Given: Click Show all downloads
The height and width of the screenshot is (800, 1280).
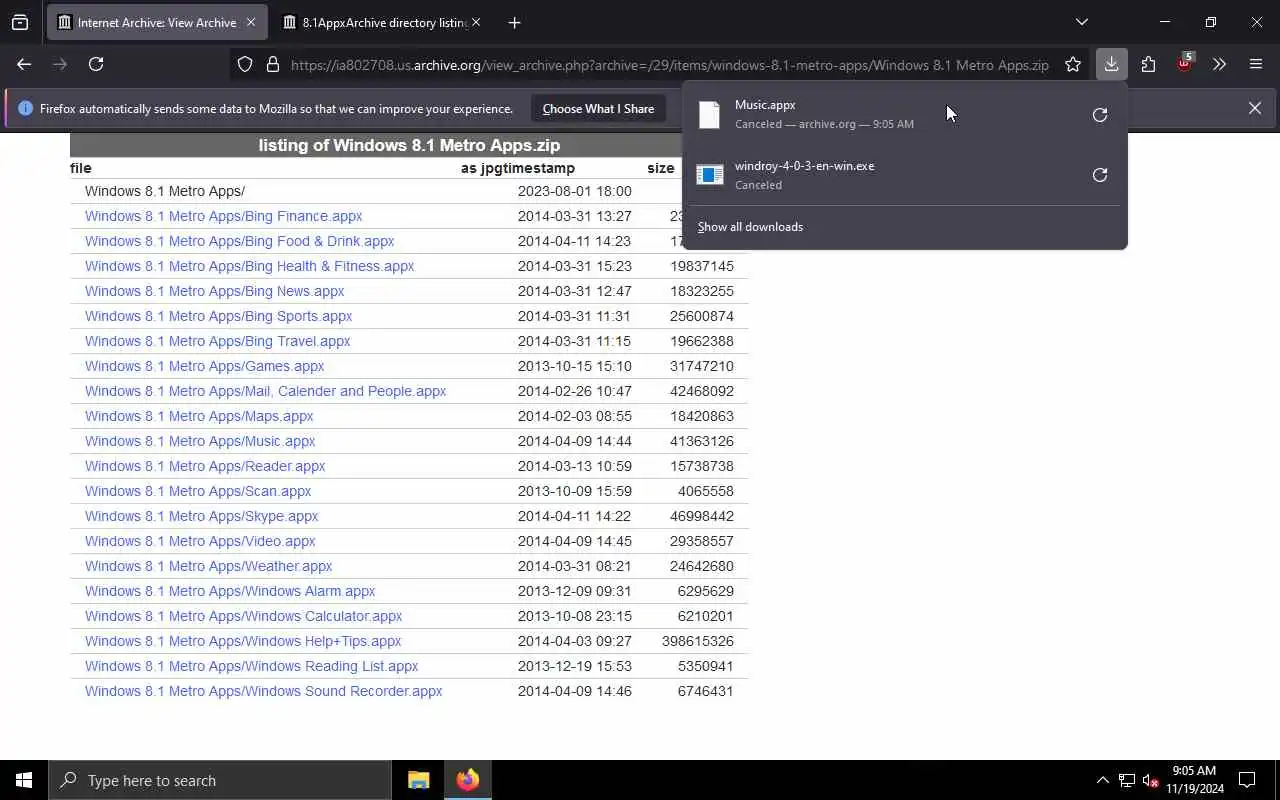Looking at the screenshot, I should [x=750, y=227].
